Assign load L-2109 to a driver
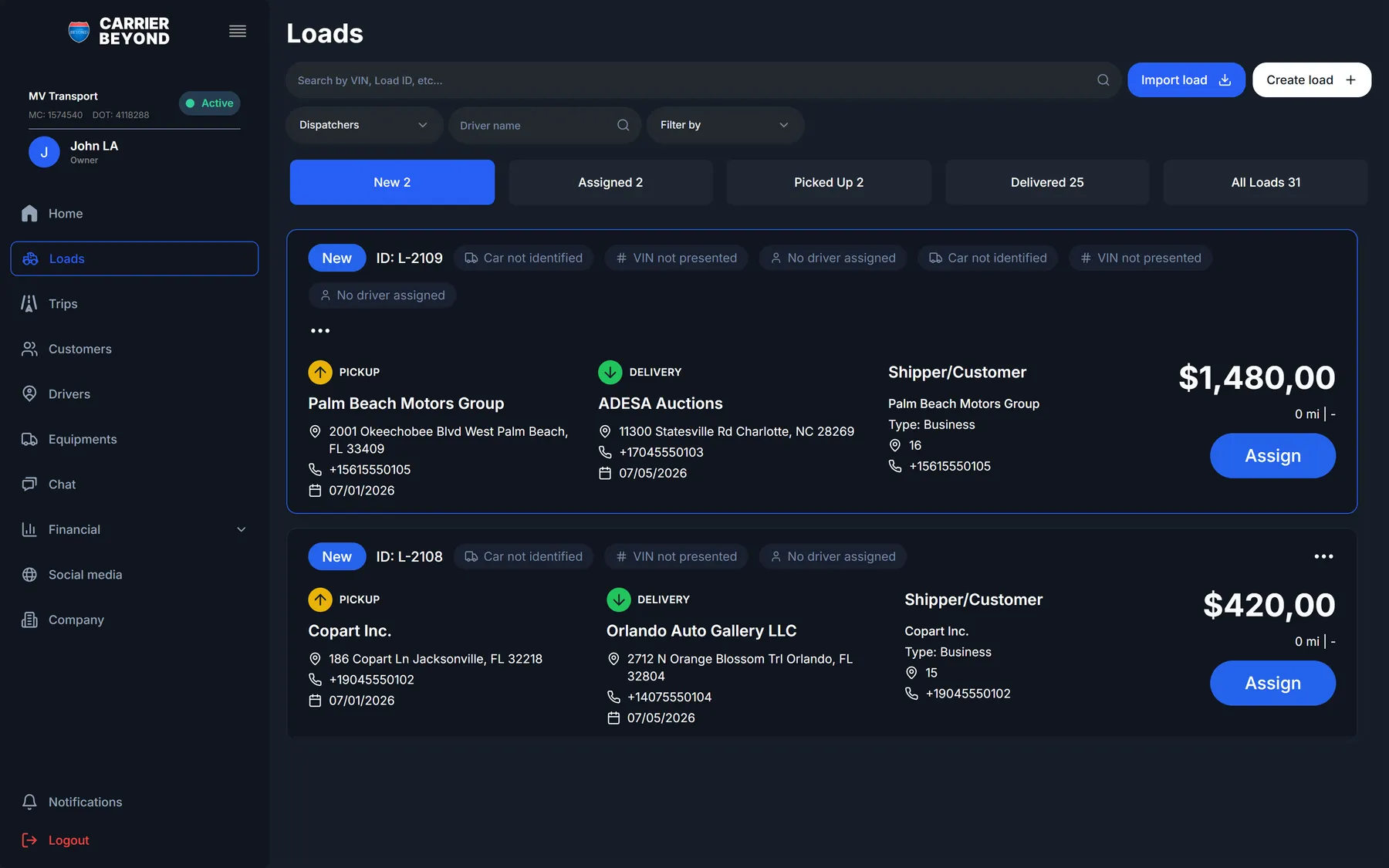This screenshot has width=1389, height=868. (1272, 456)
